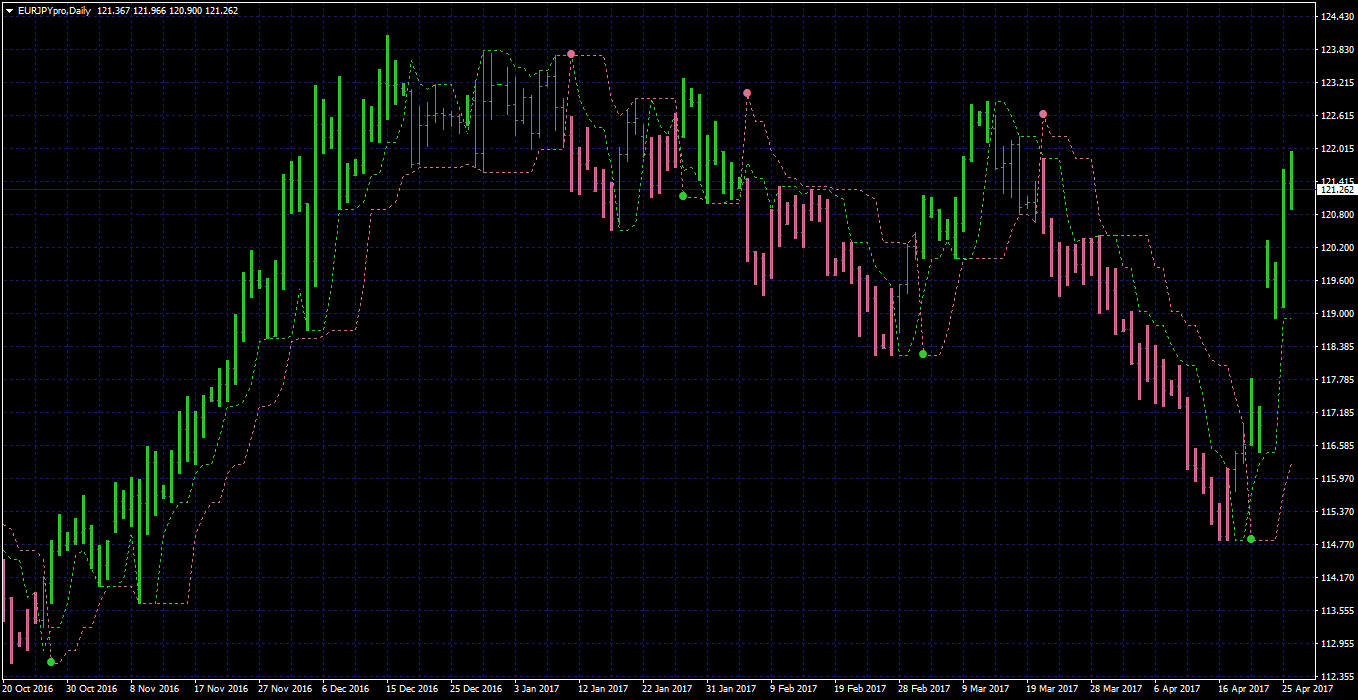Viewport: 1358px width, 700px height.
Task: Select the pink signal dot at early February peak
Action: tap(747, 93)
